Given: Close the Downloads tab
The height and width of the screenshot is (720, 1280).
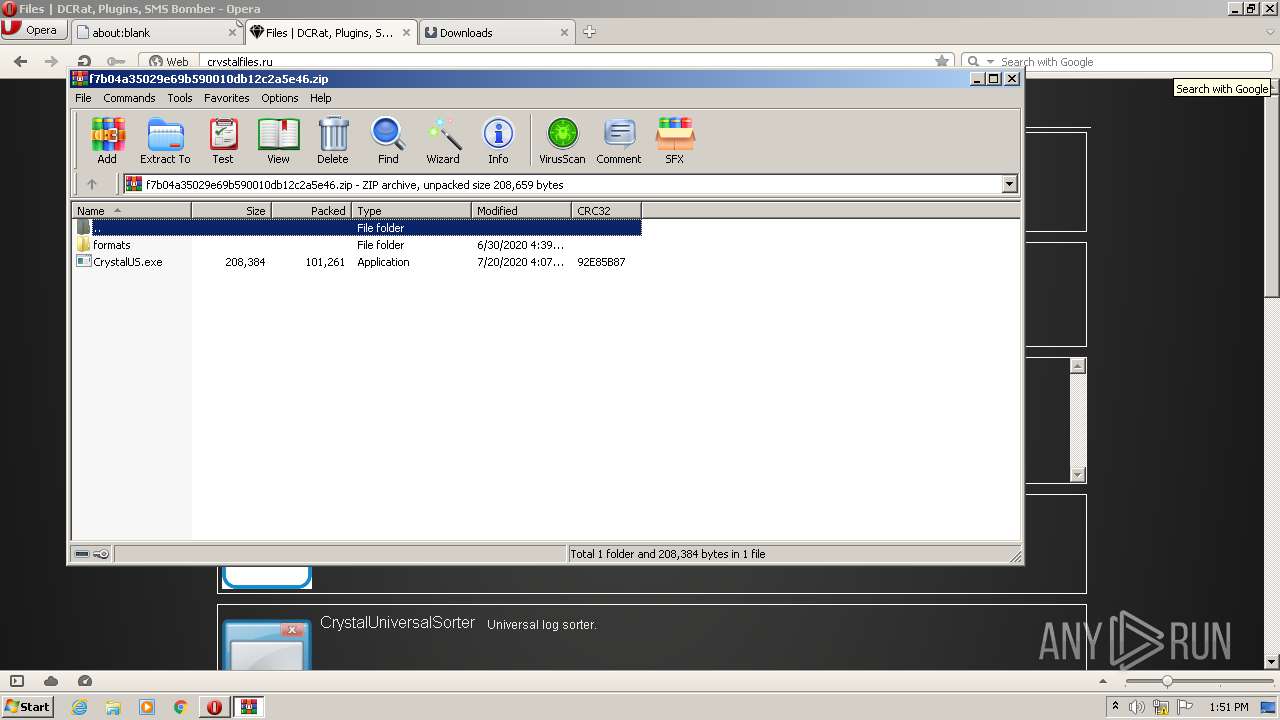Looking at the screenshot, I should coord(564,32).
